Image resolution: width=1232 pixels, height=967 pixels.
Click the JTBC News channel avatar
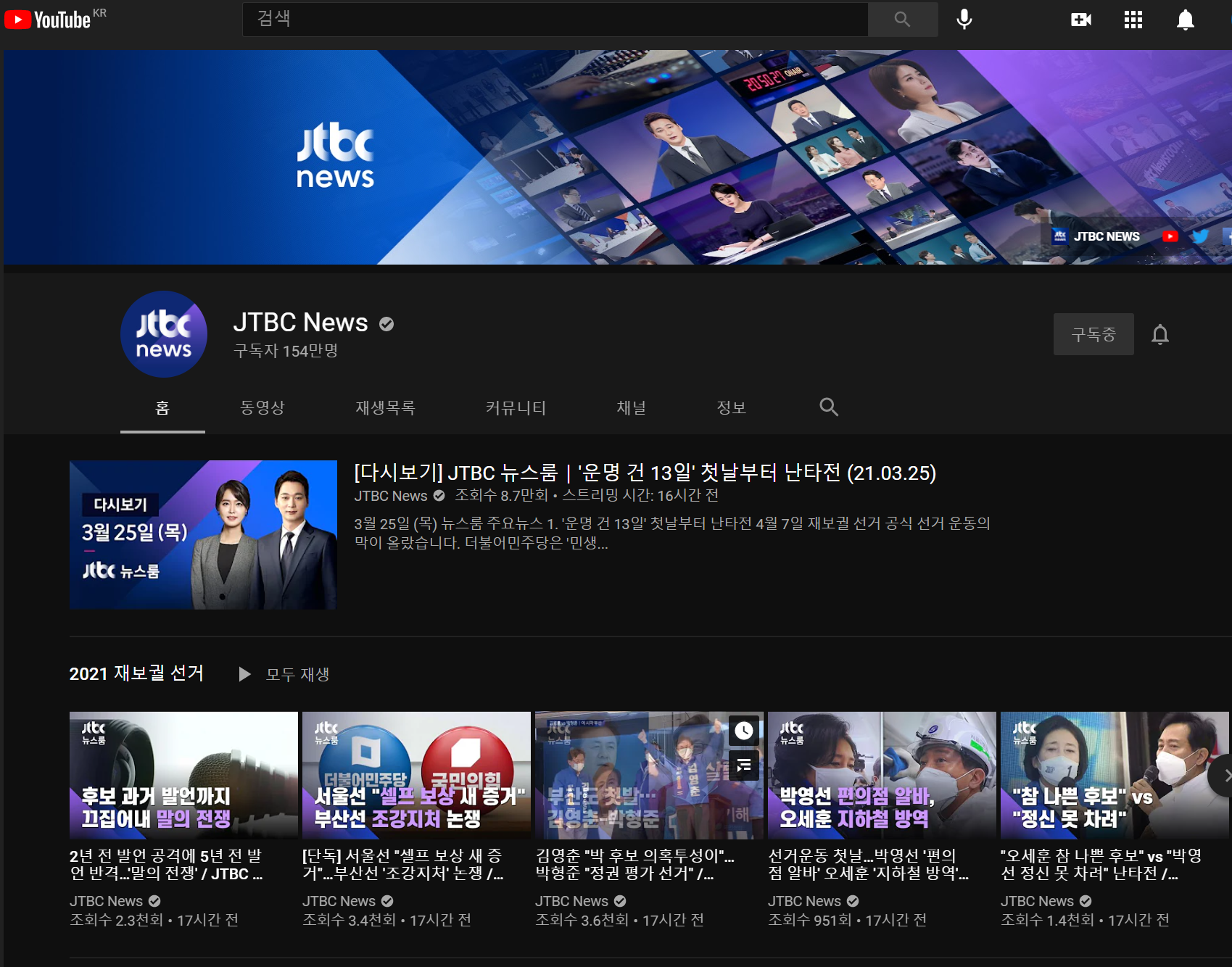164,334
